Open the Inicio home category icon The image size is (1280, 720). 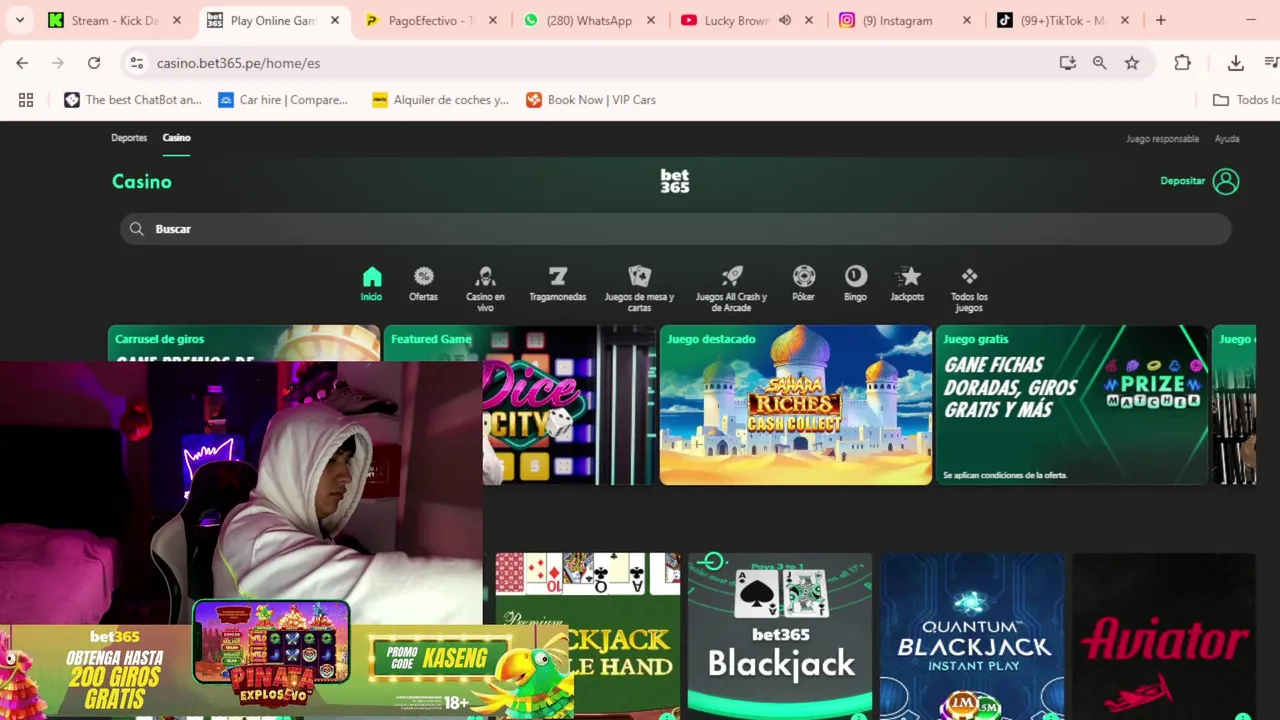372,284
